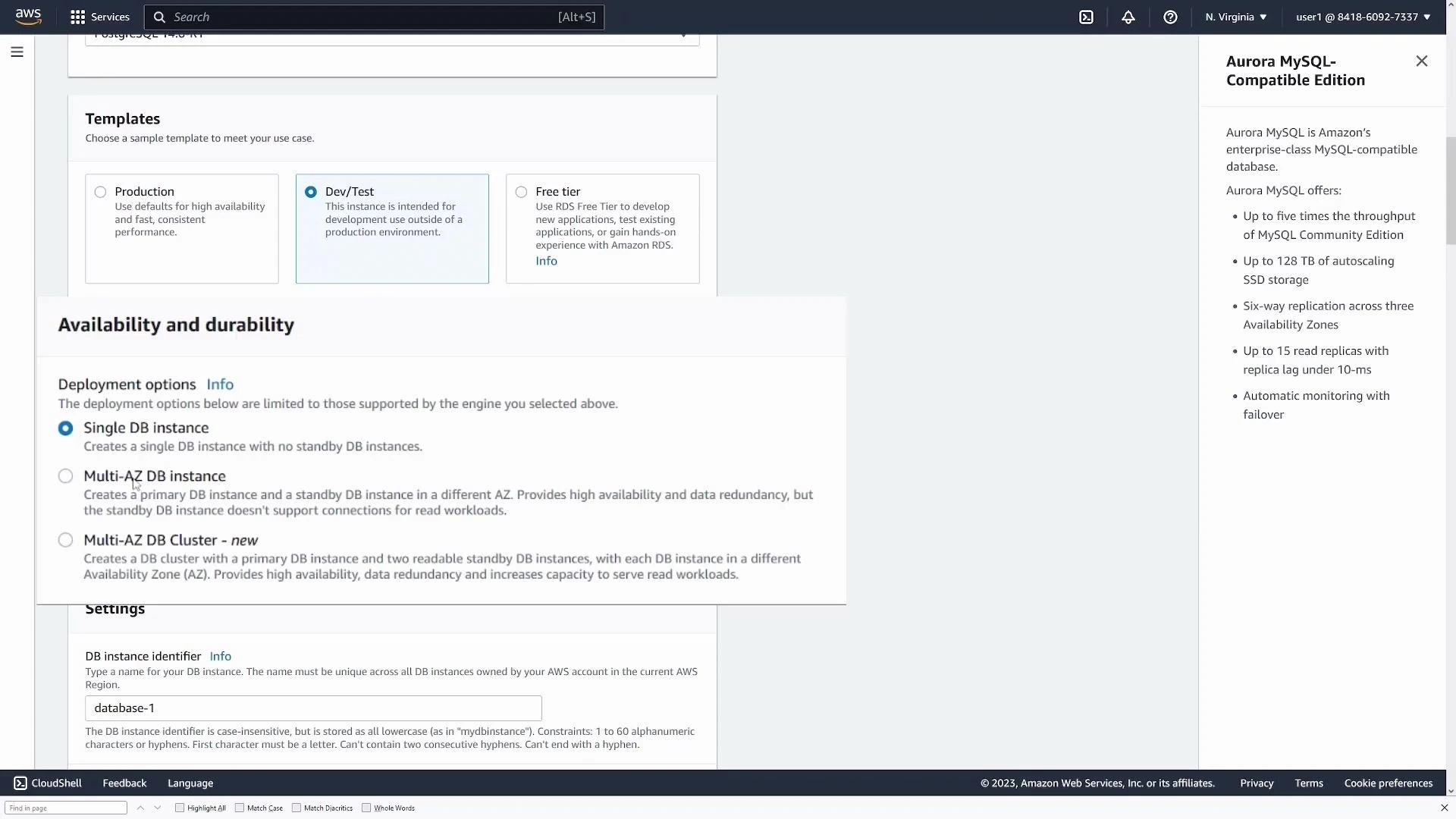Choose Multi-AZ DB Cluster deployment option

point(65,539)
